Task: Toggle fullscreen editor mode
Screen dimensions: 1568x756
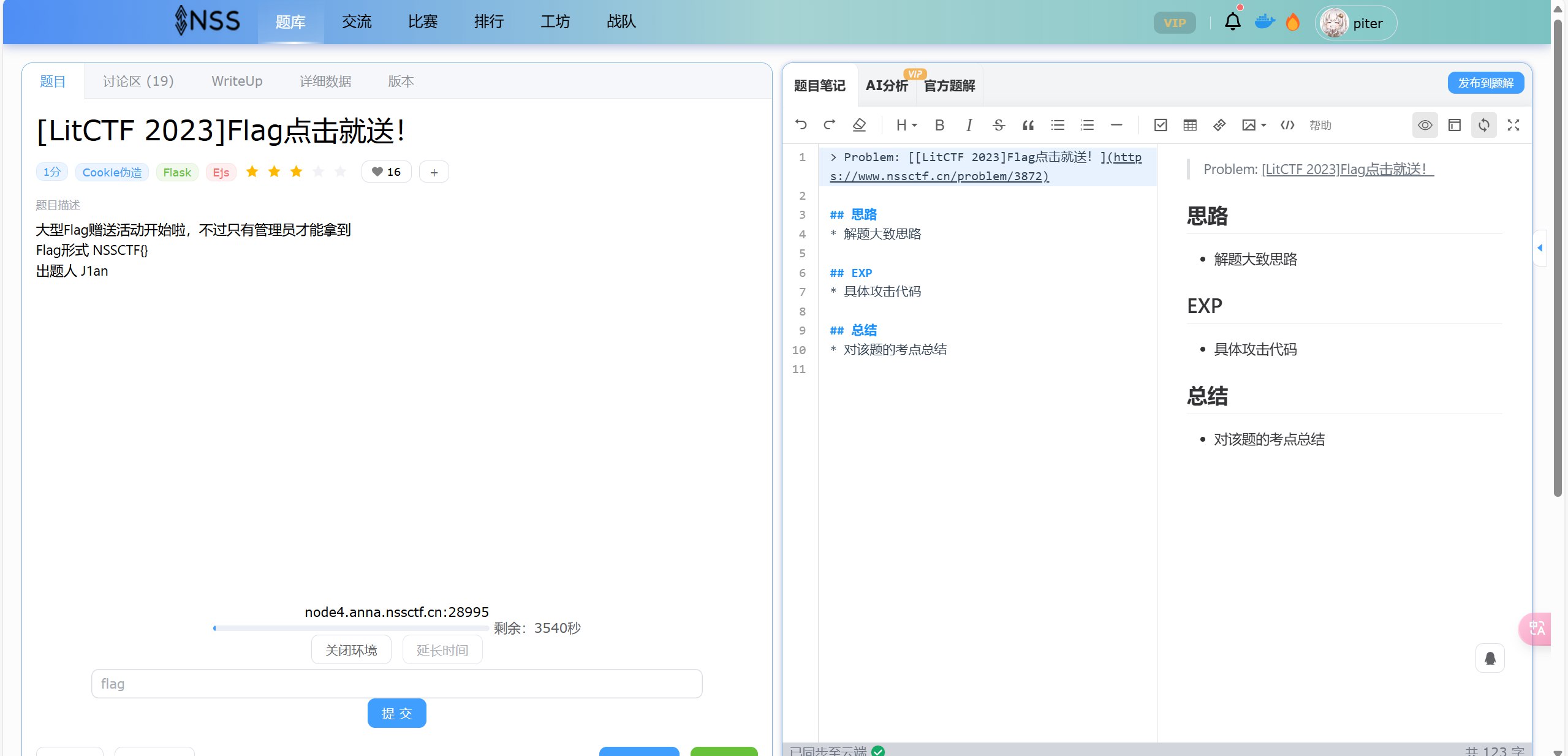Action: pyautogui.click(x=1513, y=125)
